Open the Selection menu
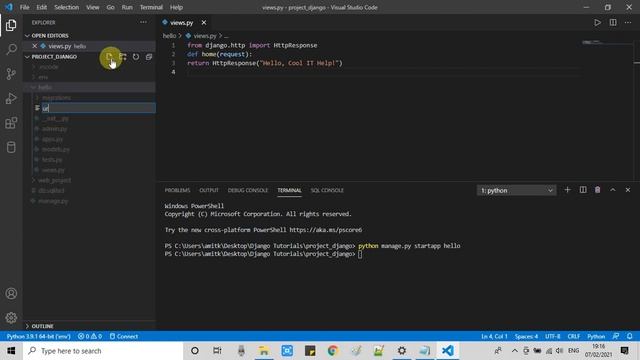This screenshot has width=640, height=360. point(67,7)
